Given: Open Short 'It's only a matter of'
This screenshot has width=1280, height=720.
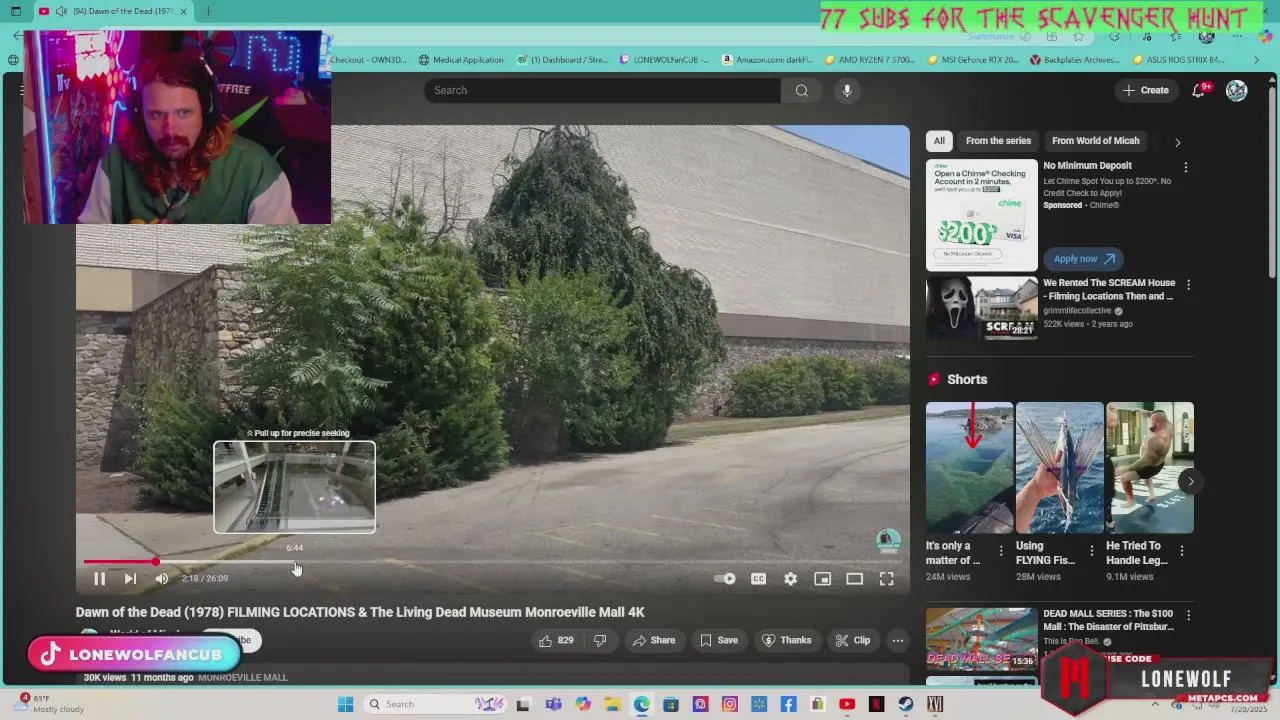Looking at the screenshot, I should pyautogui.click(x=969, y=468).
